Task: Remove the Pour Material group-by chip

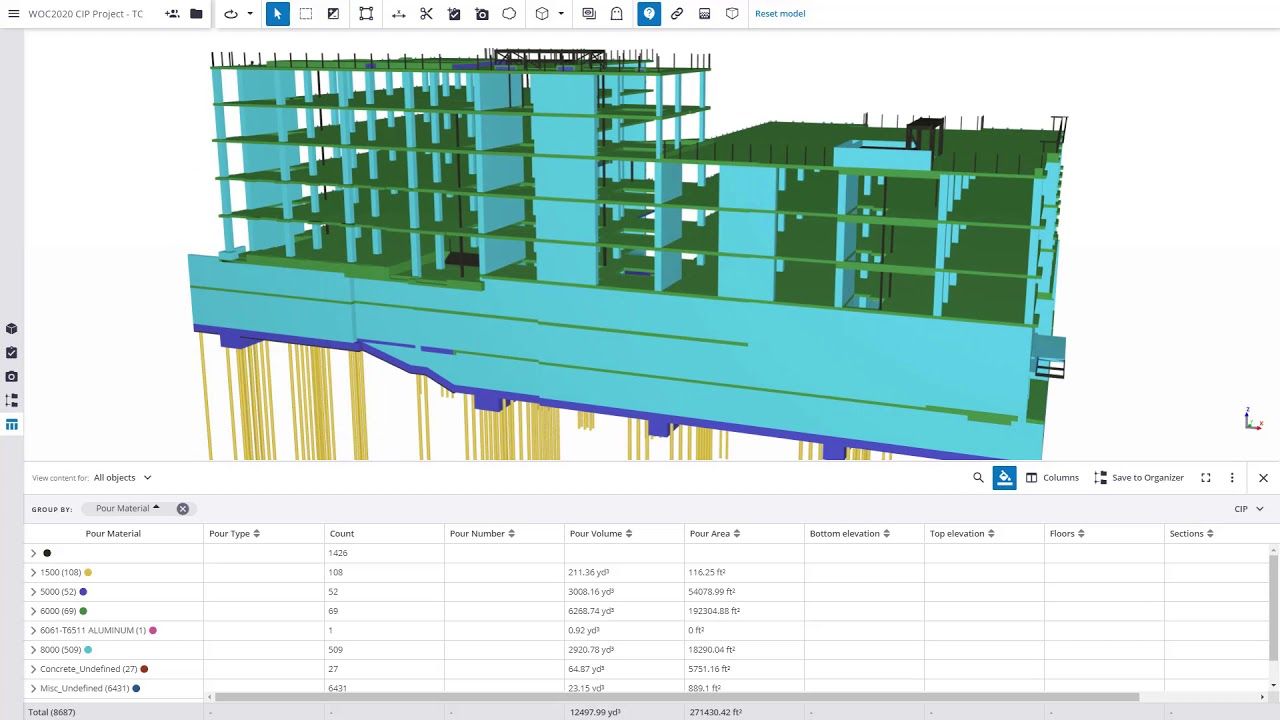Action: 183,509
